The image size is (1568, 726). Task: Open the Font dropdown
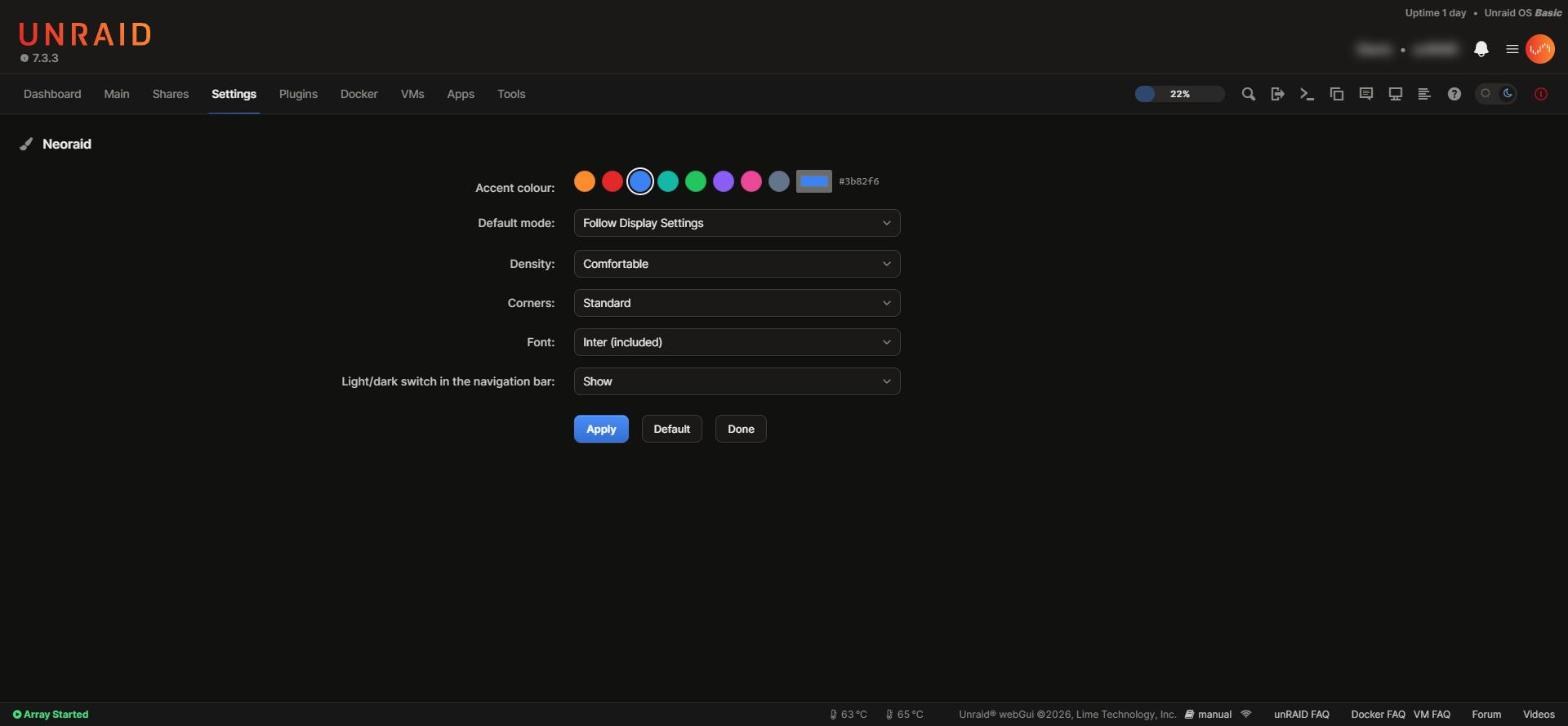(x=737, y=342)
